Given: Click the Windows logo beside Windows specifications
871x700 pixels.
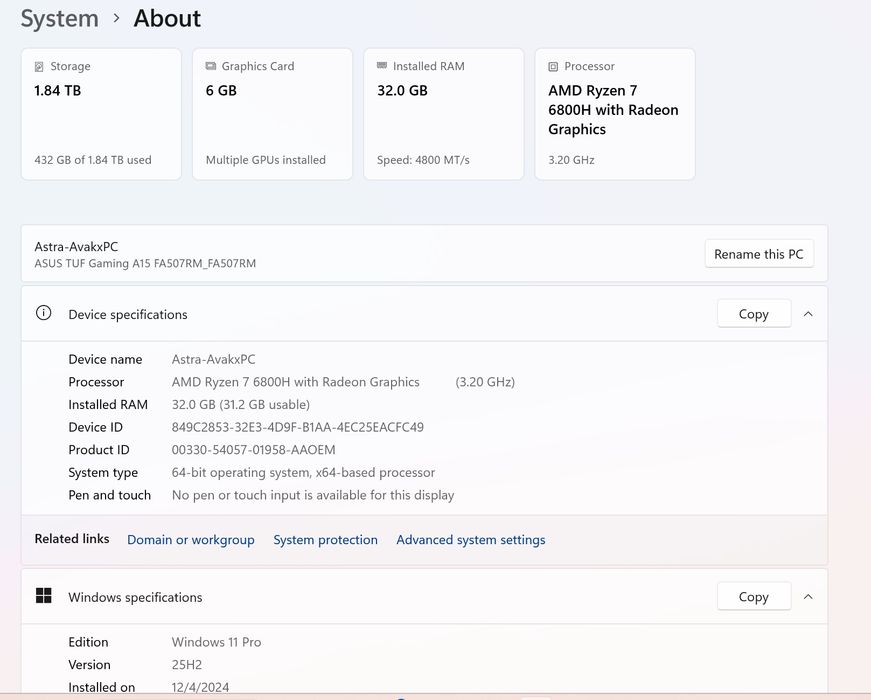Looking at the screenshot, I should click(x=44, y=596).
